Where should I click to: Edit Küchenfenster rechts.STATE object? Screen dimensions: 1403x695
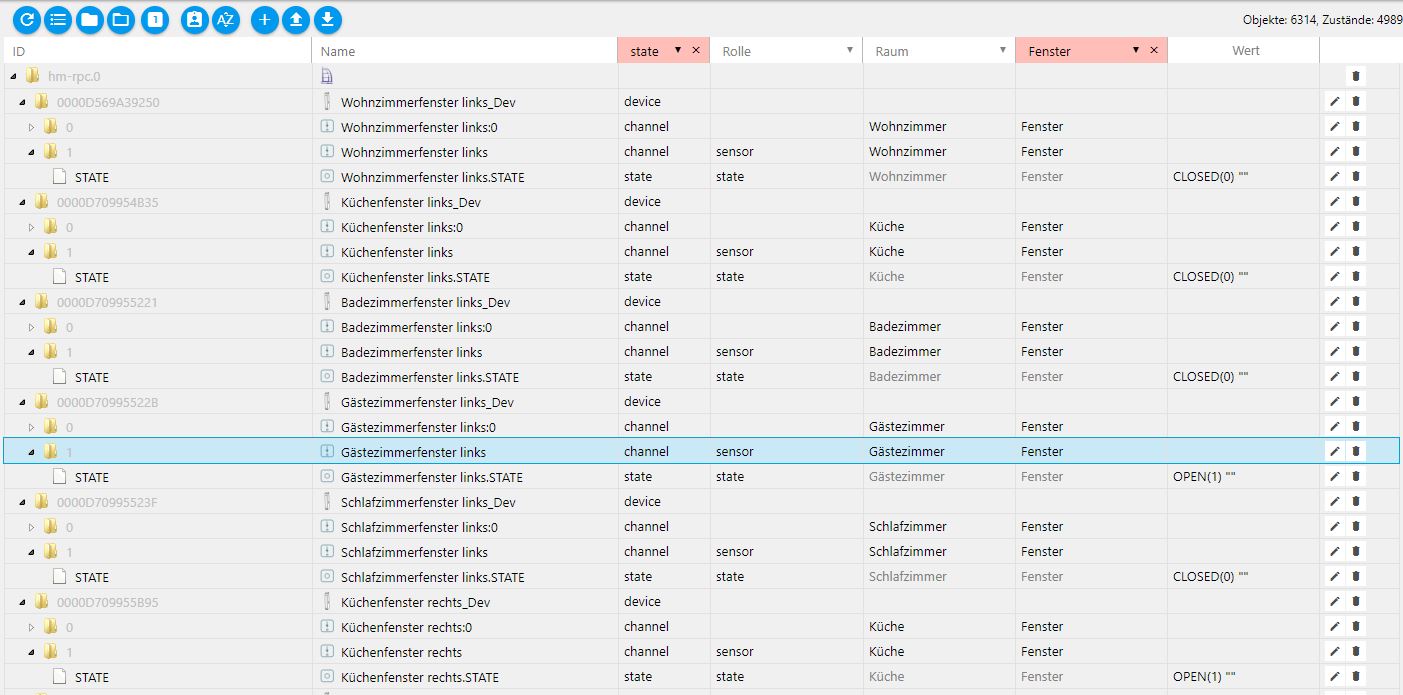(1334, 676)
